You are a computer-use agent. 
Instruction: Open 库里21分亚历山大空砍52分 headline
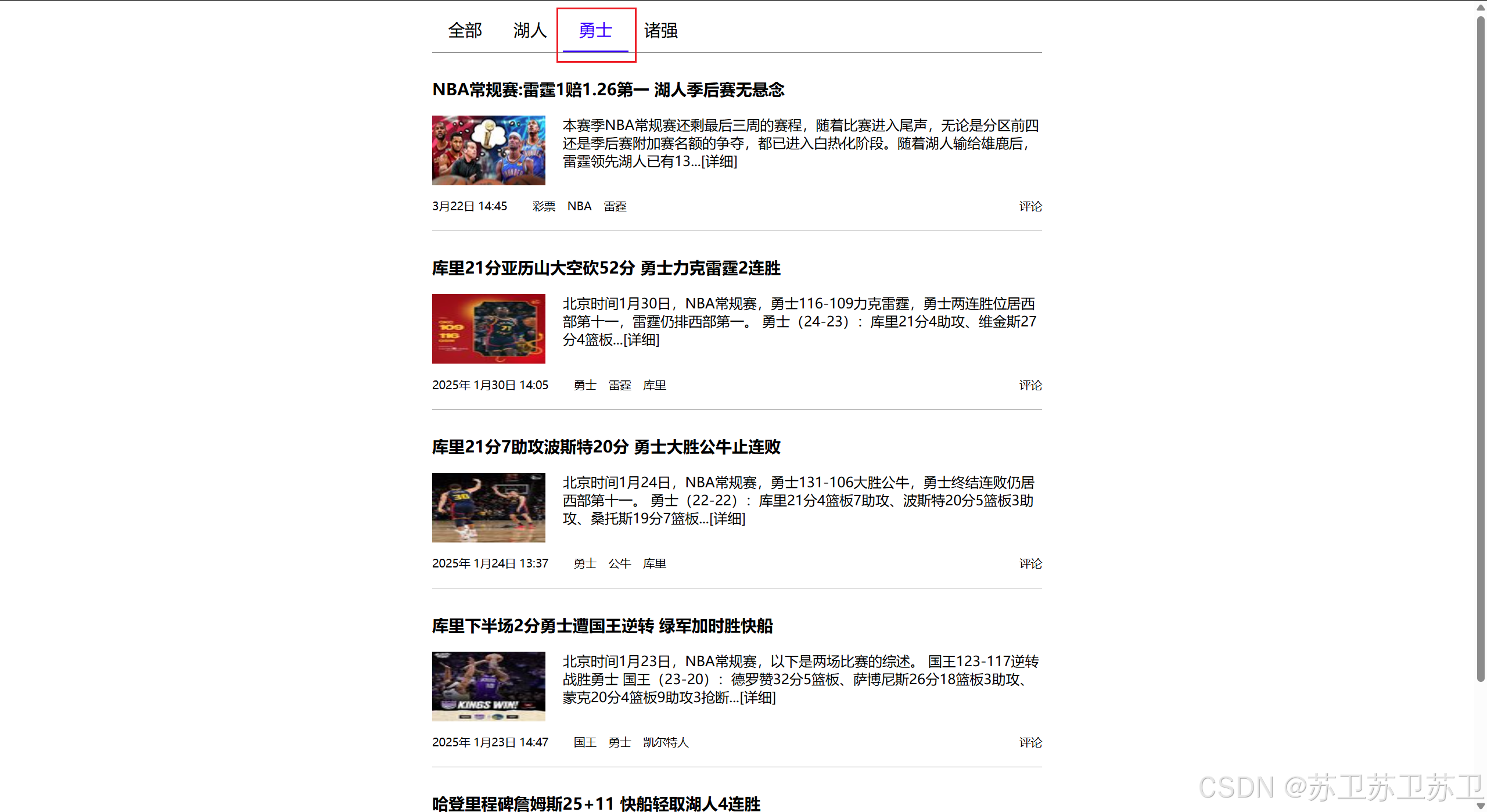tap(606, 268)
